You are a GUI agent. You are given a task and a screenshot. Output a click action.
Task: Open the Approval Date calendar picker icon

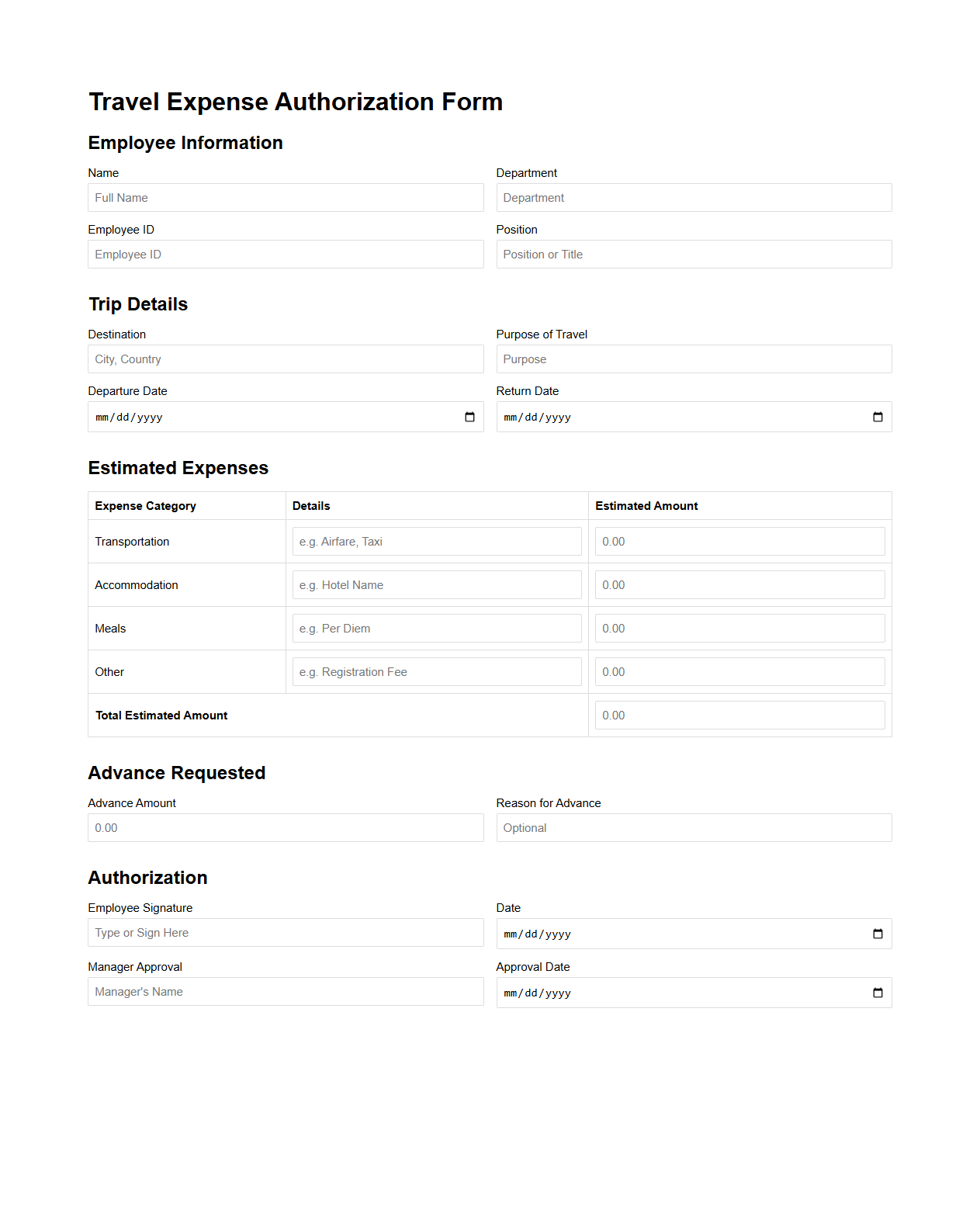[x=878, y=993]
